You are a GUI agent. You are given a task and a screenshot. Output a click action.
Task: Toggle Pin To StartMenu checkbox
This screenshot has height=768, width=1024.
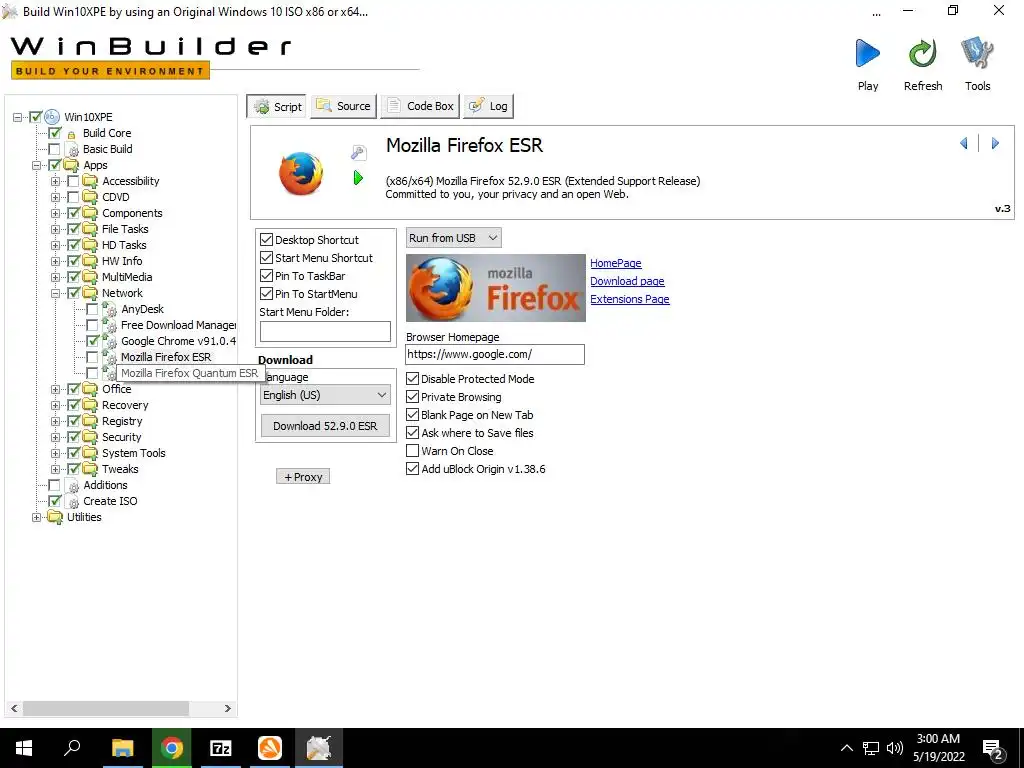pyautogui.click(x=266, y=294)
